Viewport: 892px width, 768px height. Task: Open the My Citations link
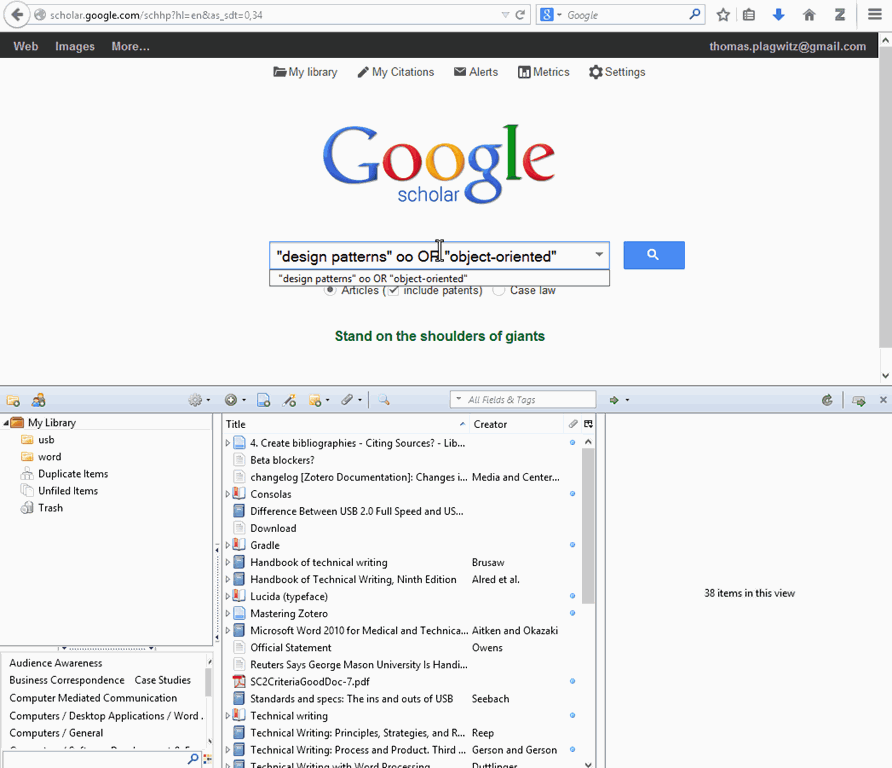pyautogui.click(x=395, y=72)
